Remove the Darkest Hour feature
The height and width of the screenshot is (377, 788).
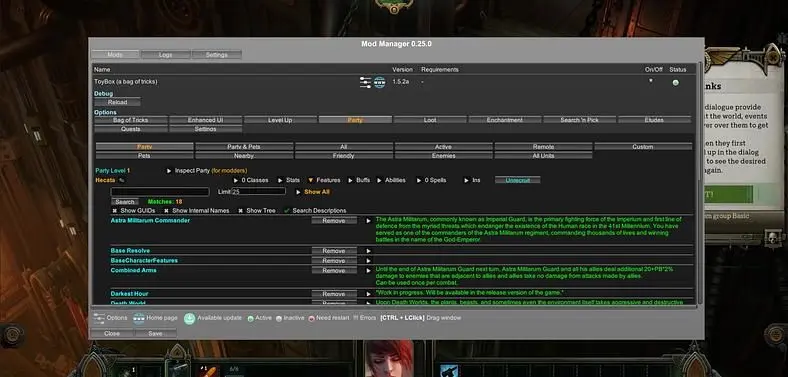[x=334, y=294]
